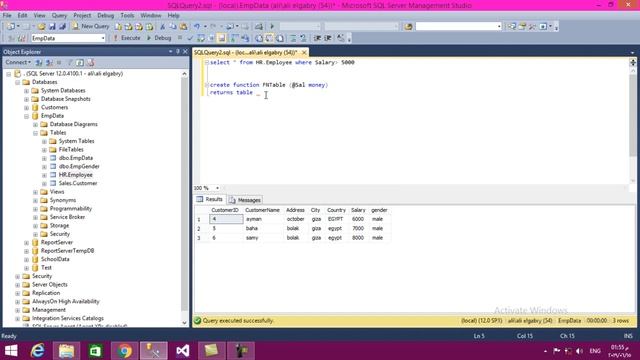
Task: Open the Query menu
Action: point(59,16)
